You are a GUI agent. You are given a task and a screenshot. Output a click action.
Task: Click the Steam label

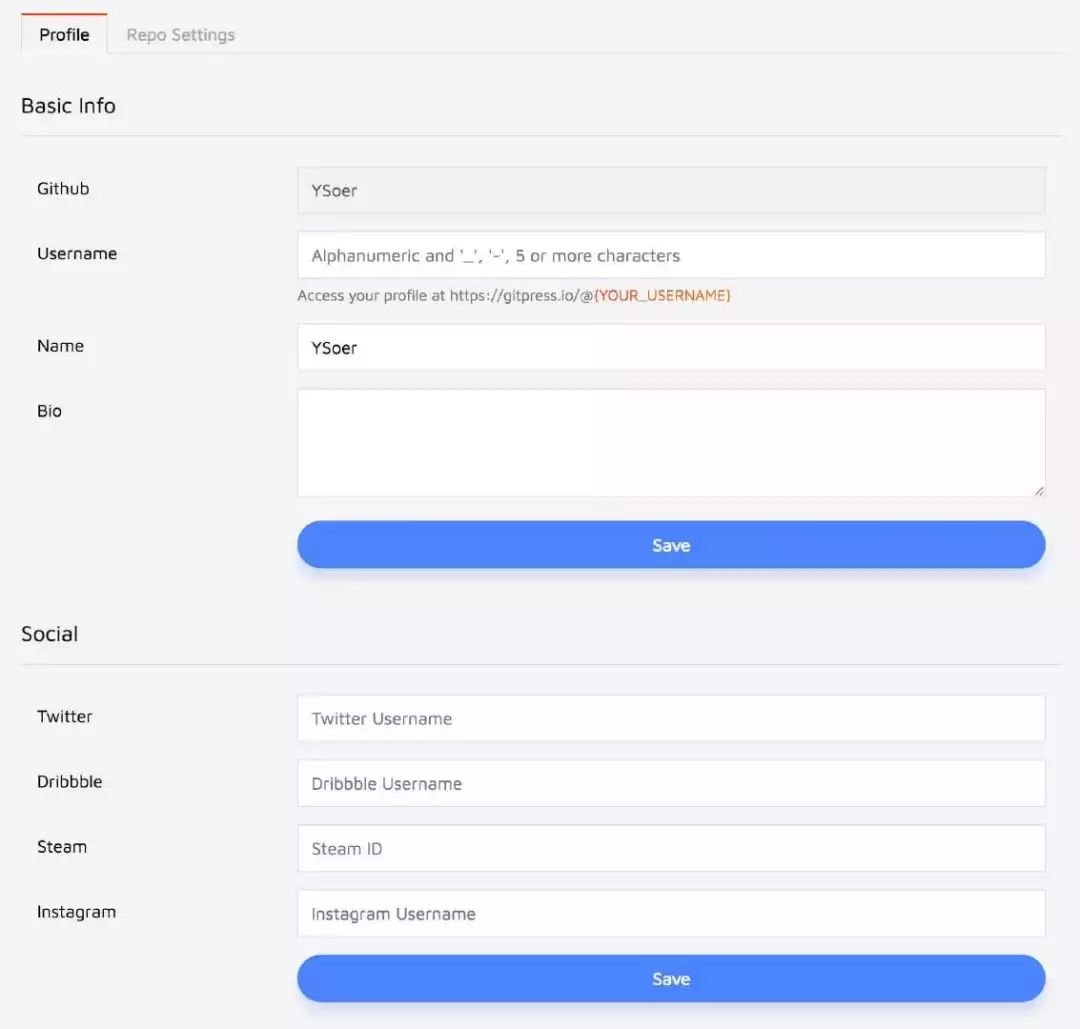tap(62, 846)
